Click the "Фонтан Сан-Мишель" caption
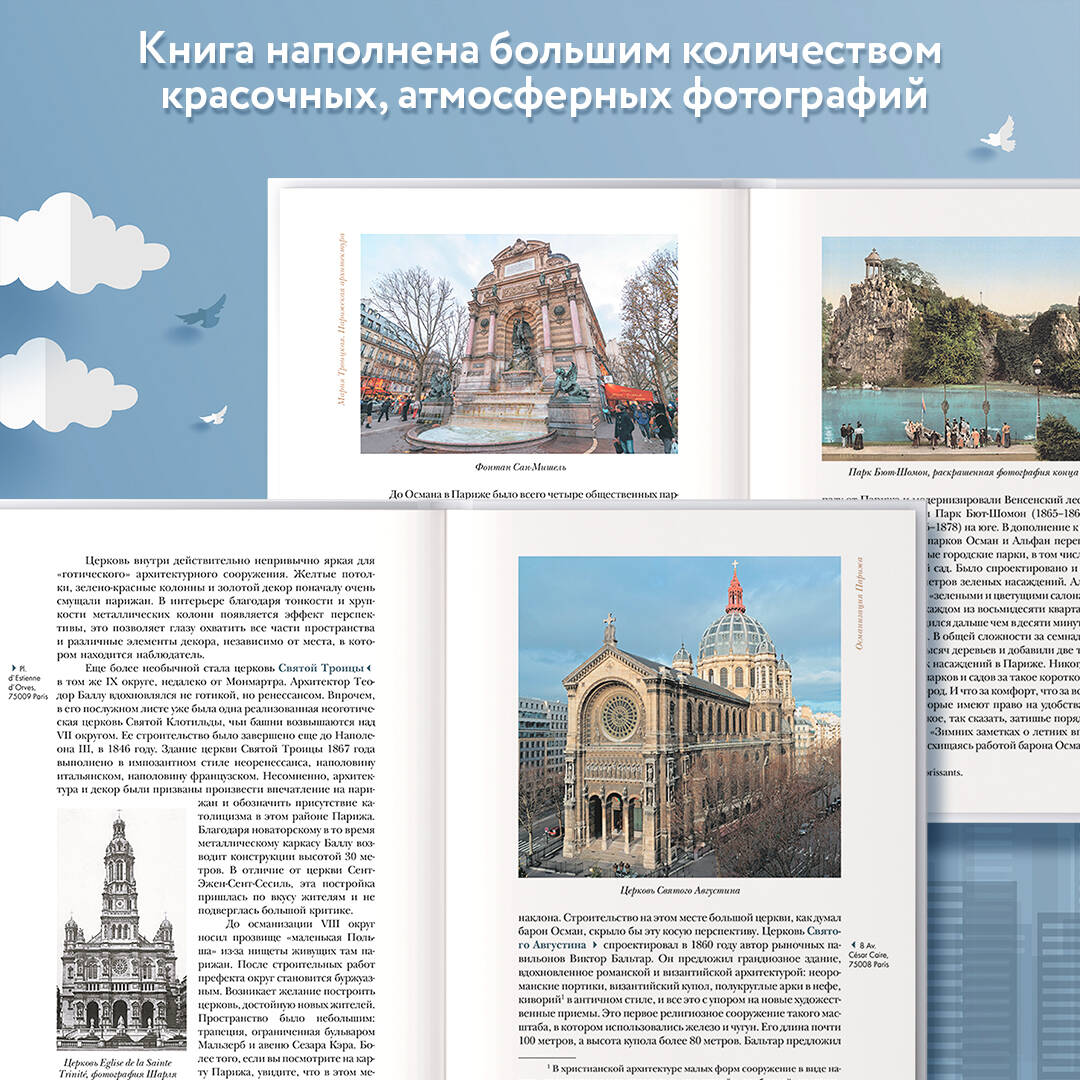Image resolution: width=1080 pixels, height=1080 pixels. pyautogui.click(x=518, y=467)
